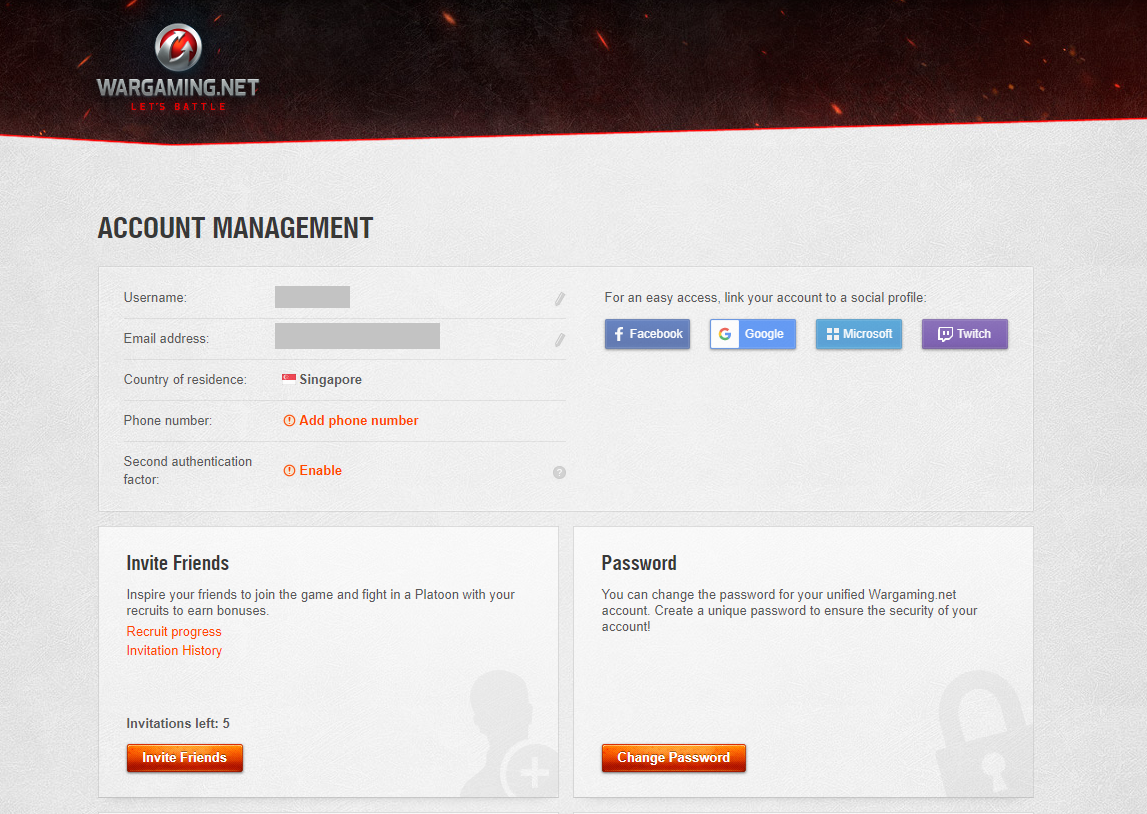The width and height of the screenshot is (1147, 814).
Task: Click the Invitations left: 5 text
Action: 178,723
